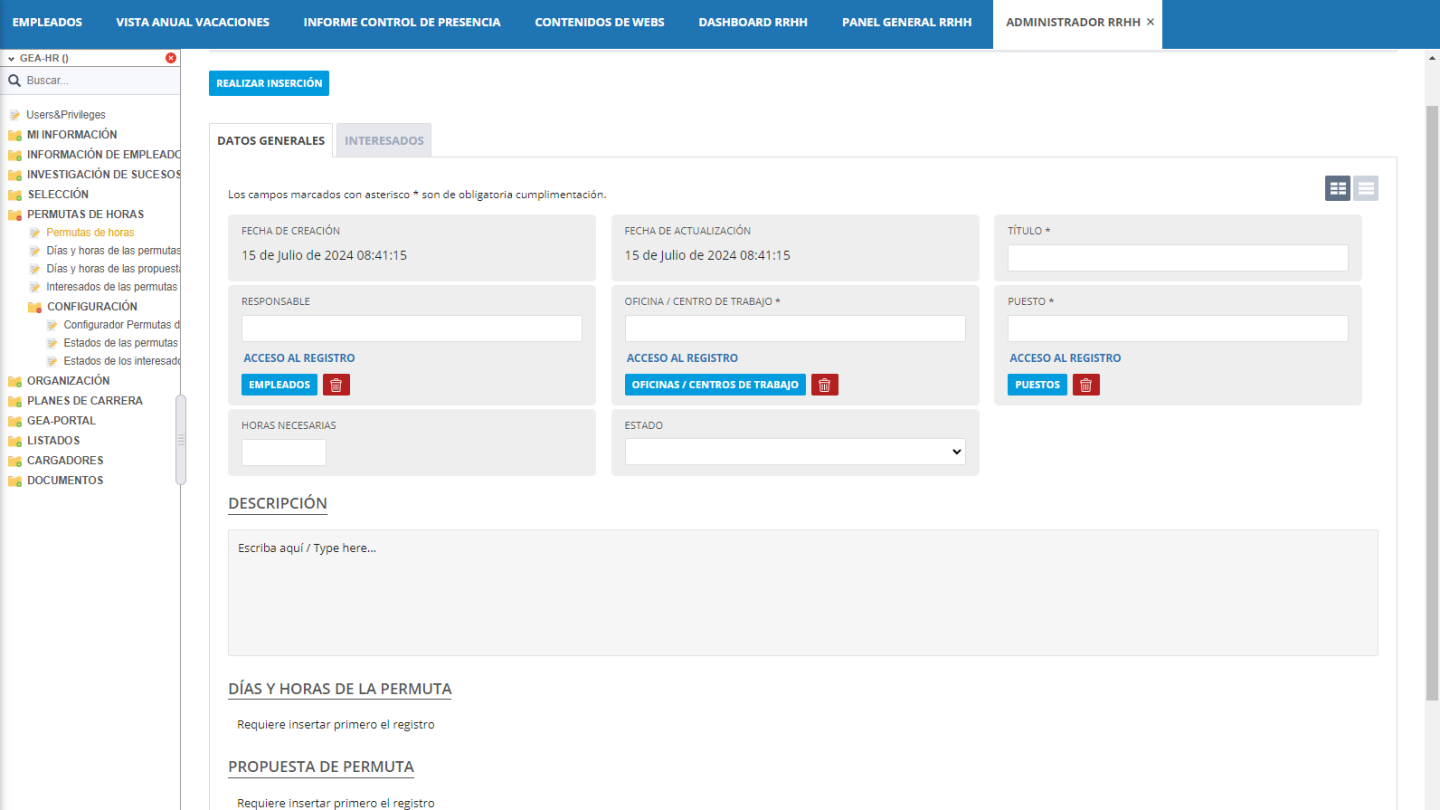Collapse the GEA-HR tree header
This screenshot has width=1440, height=810.
pos(11,58)
